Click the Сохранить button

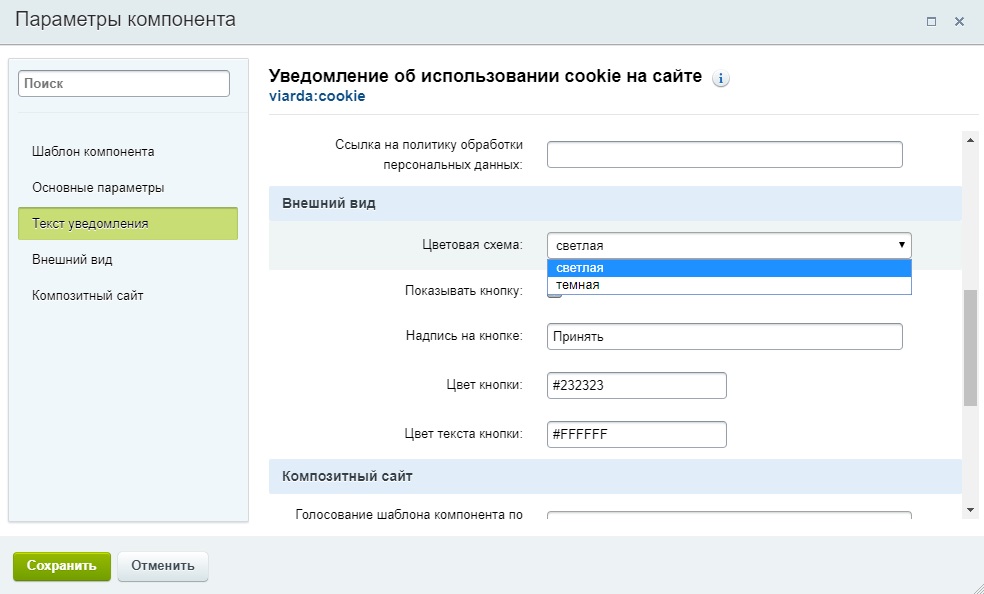[x=61, y=565]
